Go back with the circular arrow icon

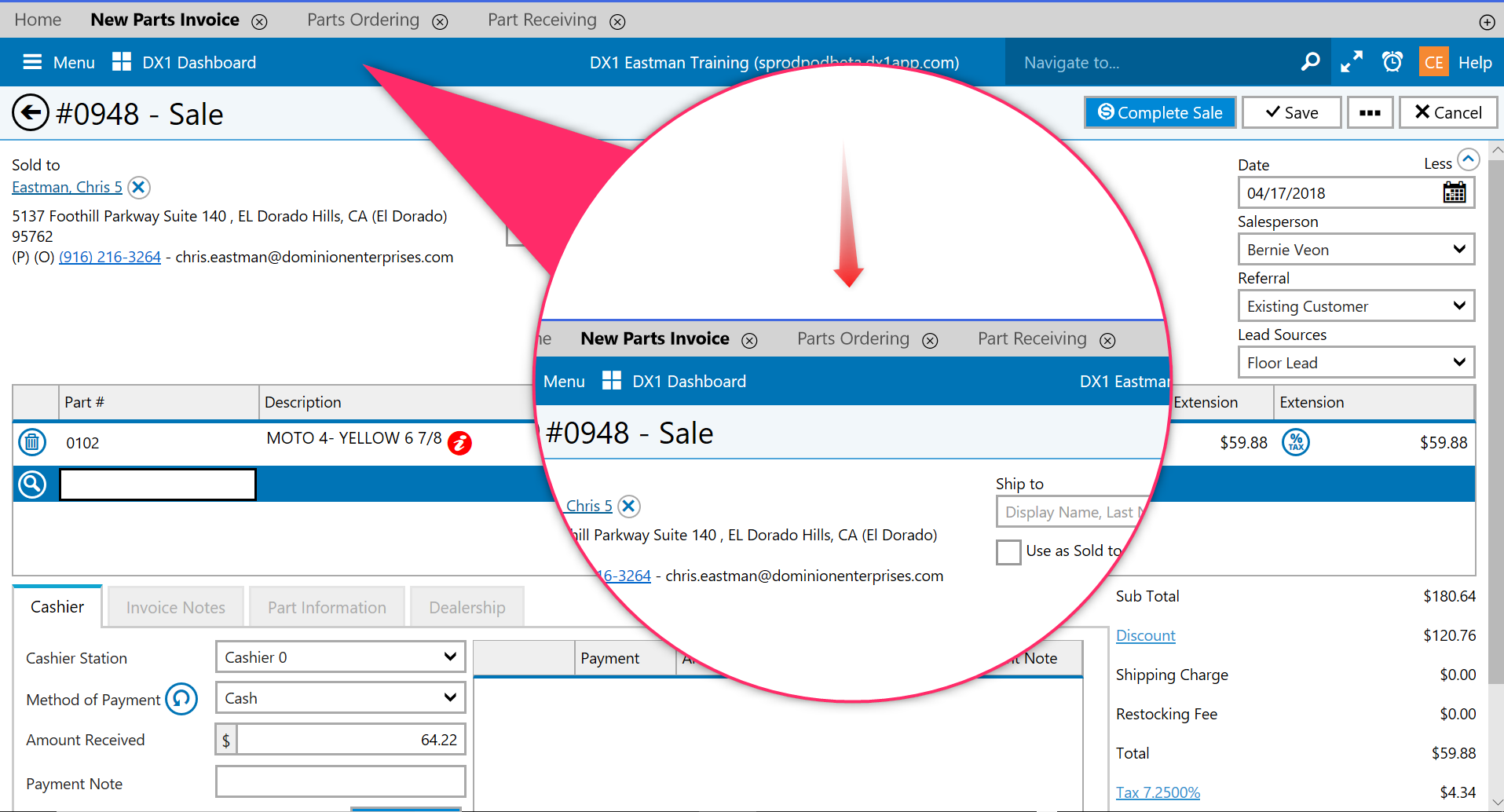[x=31, y=113]
